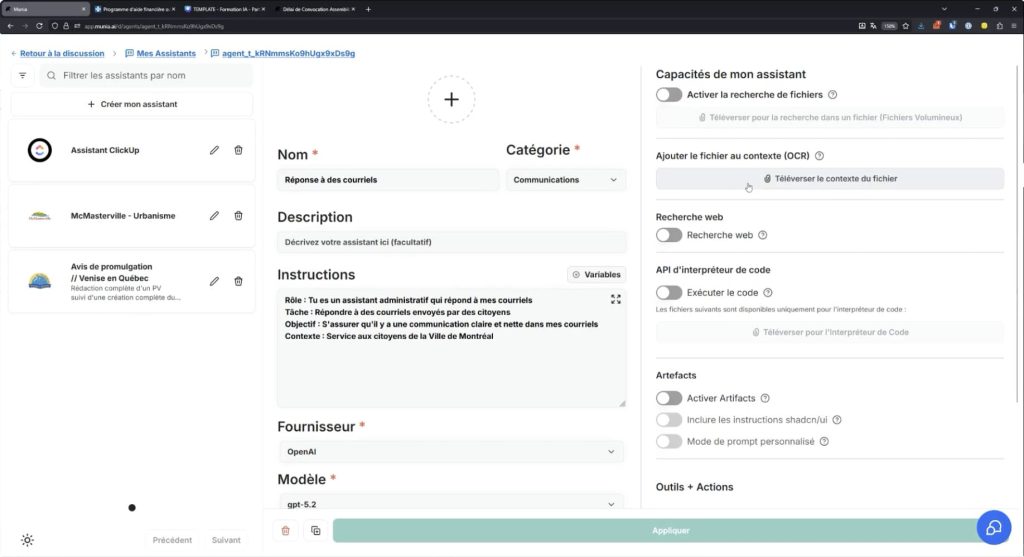Image resolution: width=1024 pixels, height=557 pixels.
Task: Click the duplicate assistant icon
Action: [x=315, y=530]
